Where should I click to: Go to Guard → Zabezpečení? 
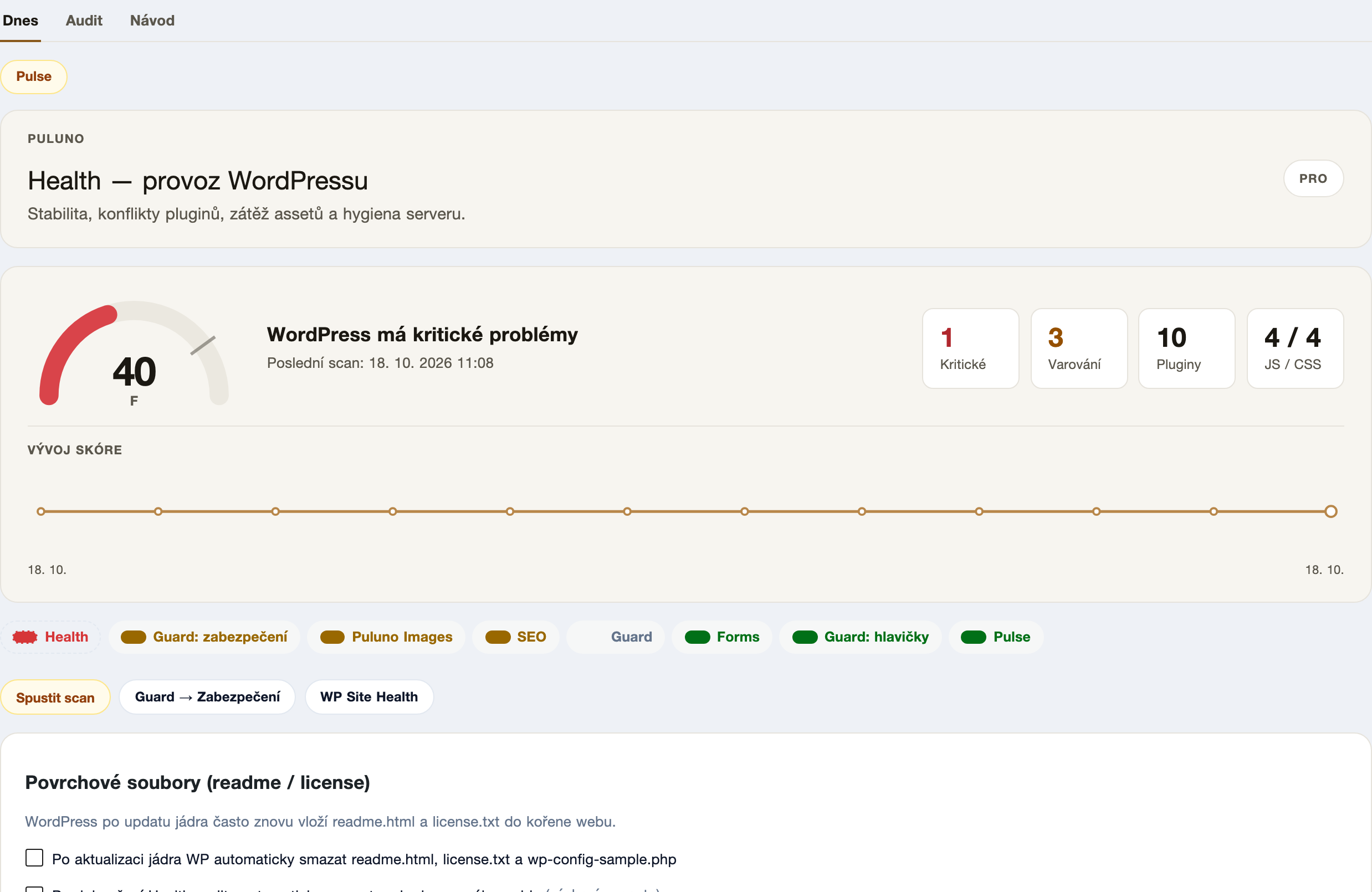tap(207, 697)
